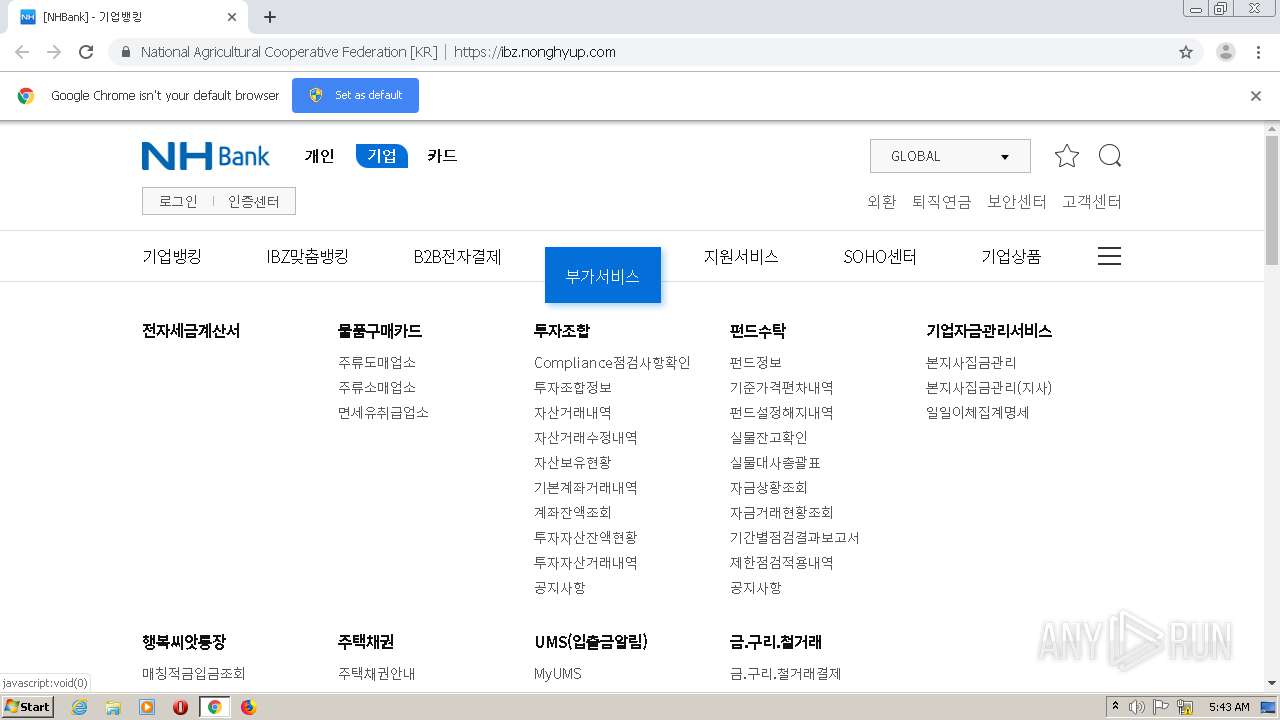This screenshot has width=1280, height=720.
Task: Set Chrome as default browser
Action: (x=355, y=96)
